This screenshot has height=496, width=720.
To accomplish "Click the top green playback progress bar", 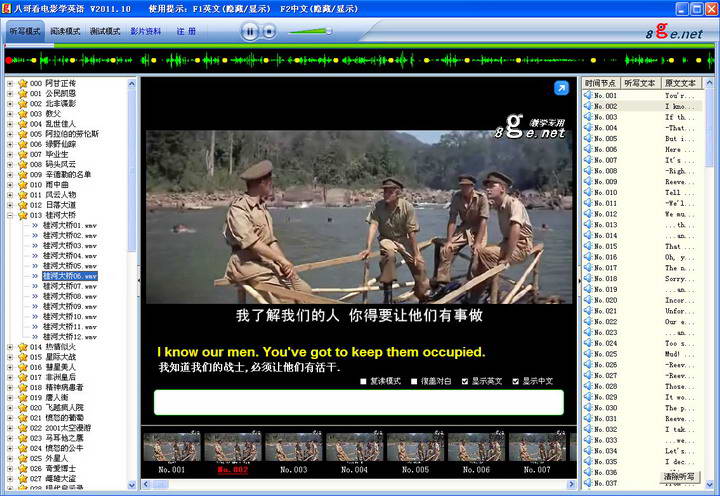I will pyautogui.click(x=360, y=45).
